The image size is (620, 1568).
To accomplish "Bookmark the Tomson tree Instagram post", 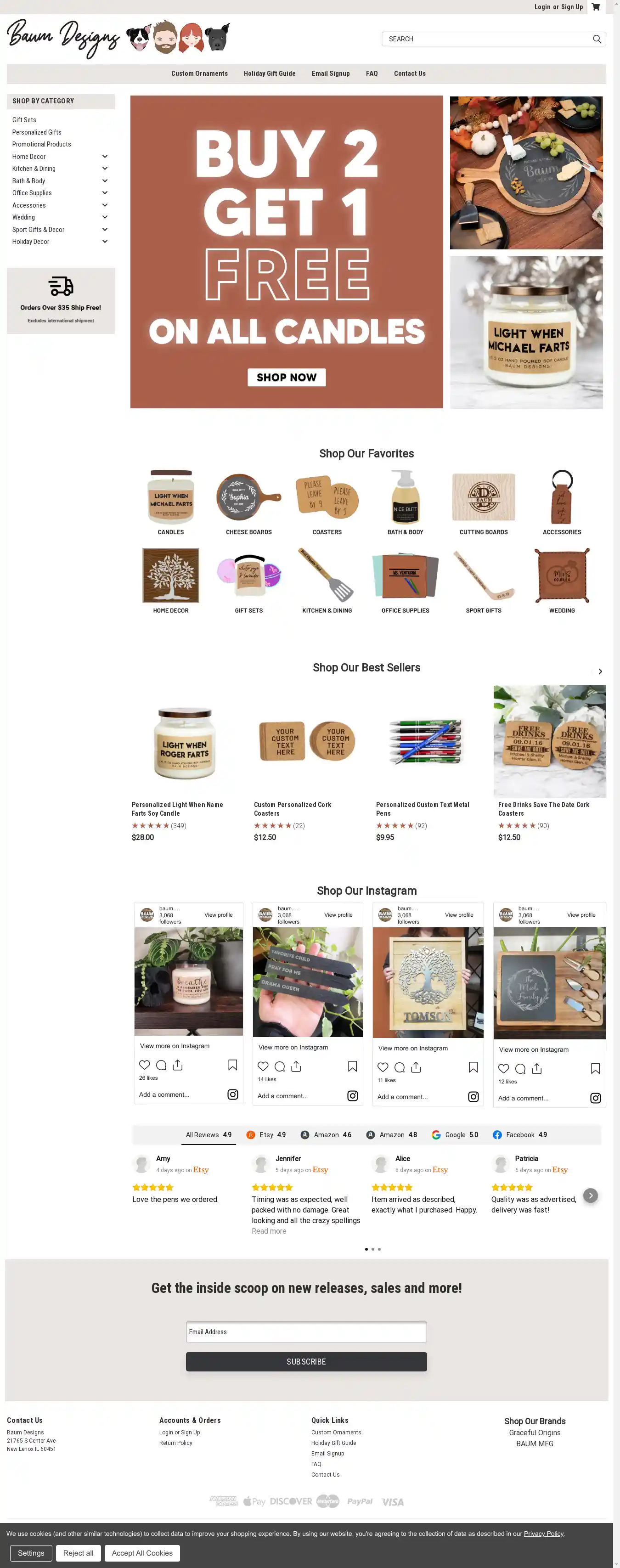I will [473, 1066].
